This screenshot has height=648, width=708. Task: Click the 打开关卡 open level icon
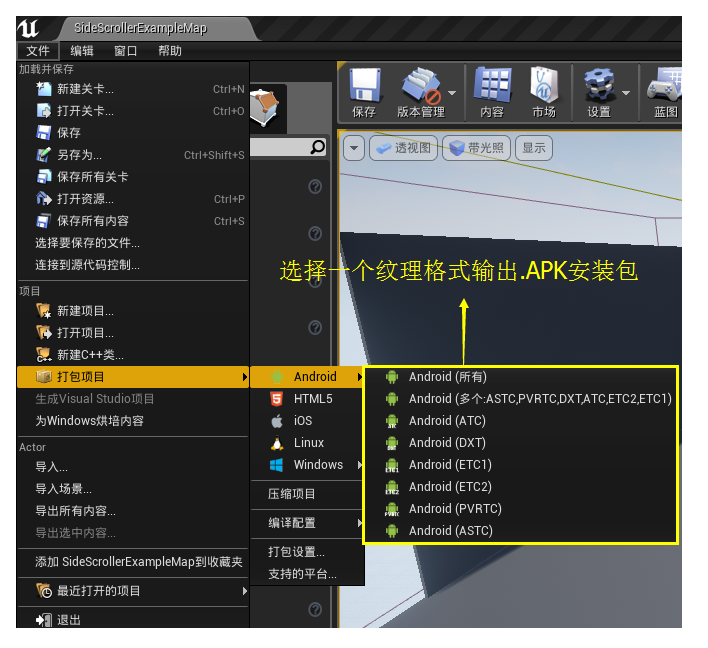coord(44,111)
